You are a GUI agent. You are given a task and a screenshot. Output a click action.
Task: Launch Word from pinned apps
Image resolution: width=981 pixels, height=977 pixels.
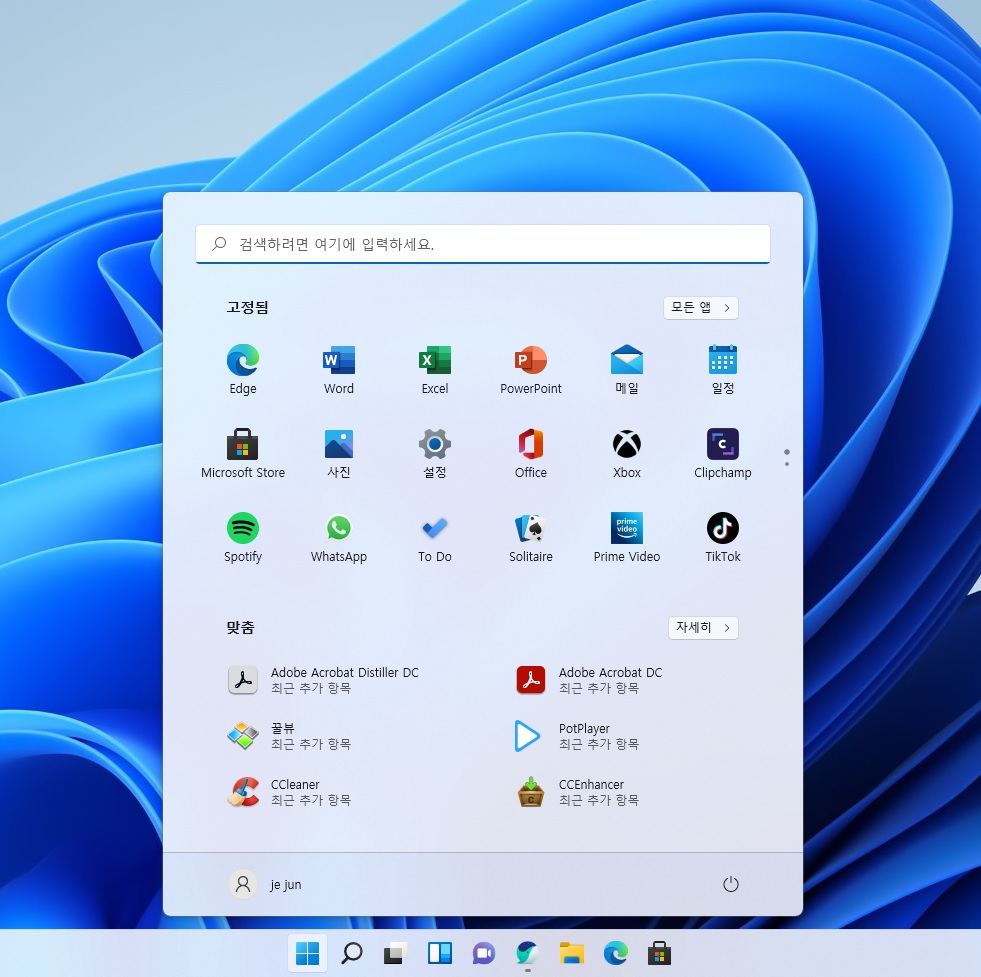(338, 369)
